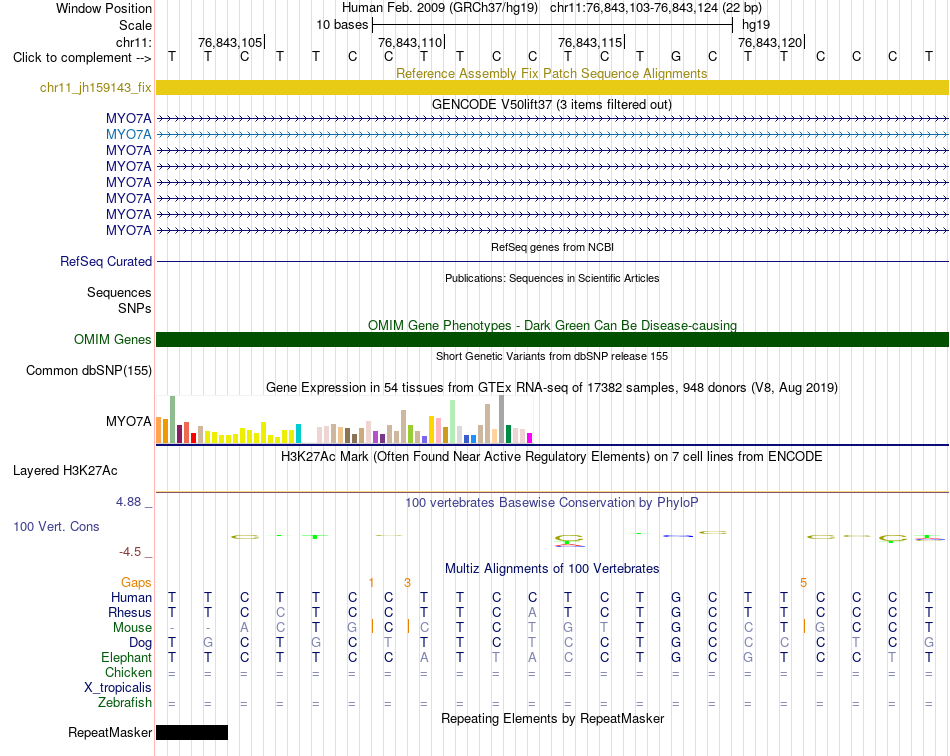Click the -4.5 PhyloP lower scale value
The height and width of the screenshot is (756, 950).
click(130, 552)
